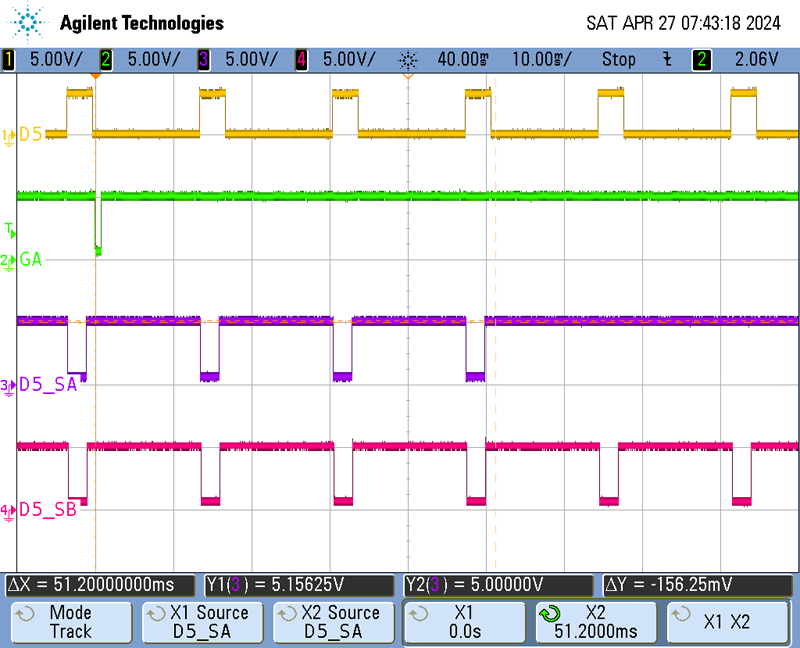Click the ΔX 51.2ms measurement readout
This screenshot has height=648, width=800.
102,584
